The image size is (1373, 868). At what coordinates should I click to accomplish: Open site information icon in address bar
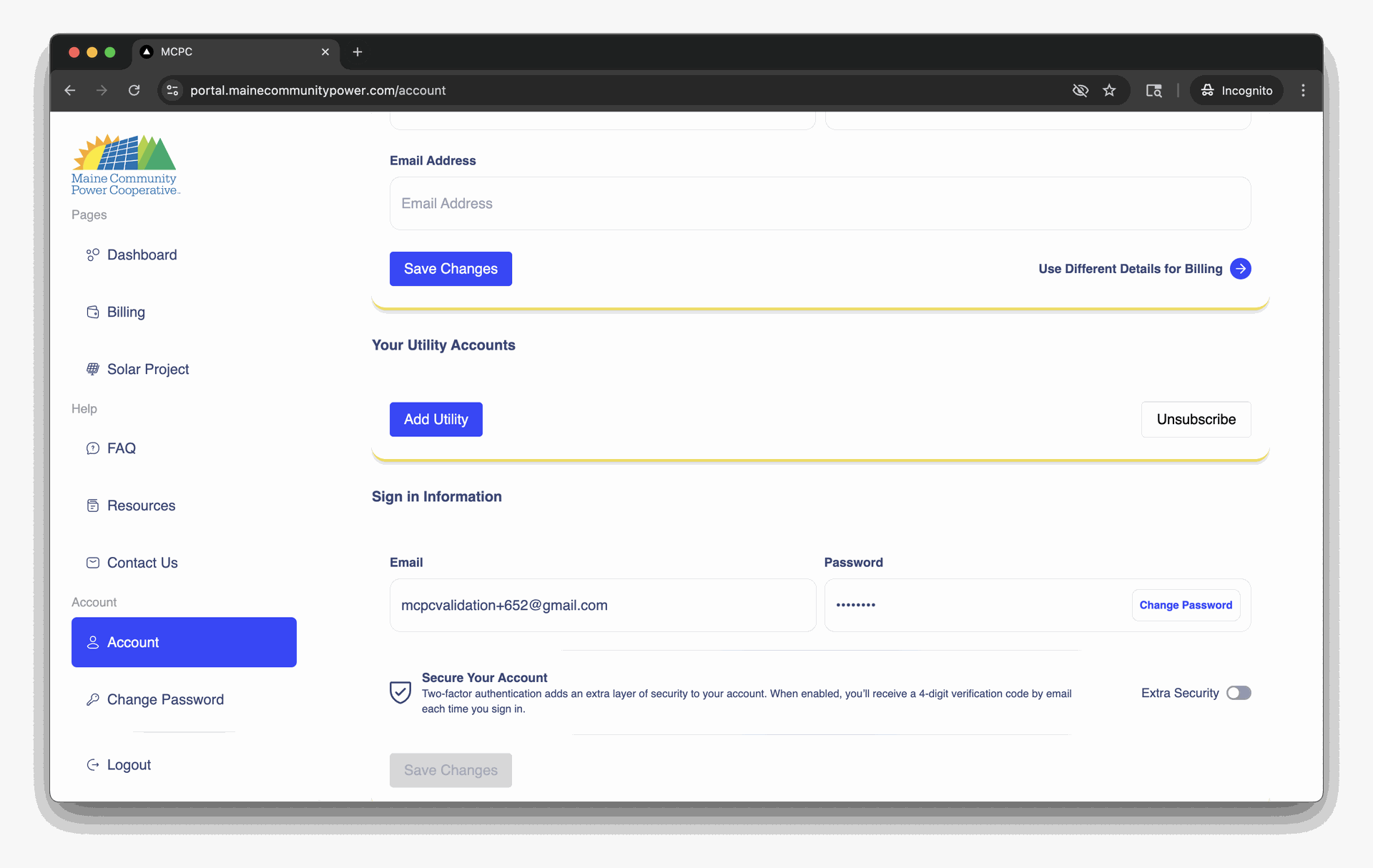(x=172, y=90)
